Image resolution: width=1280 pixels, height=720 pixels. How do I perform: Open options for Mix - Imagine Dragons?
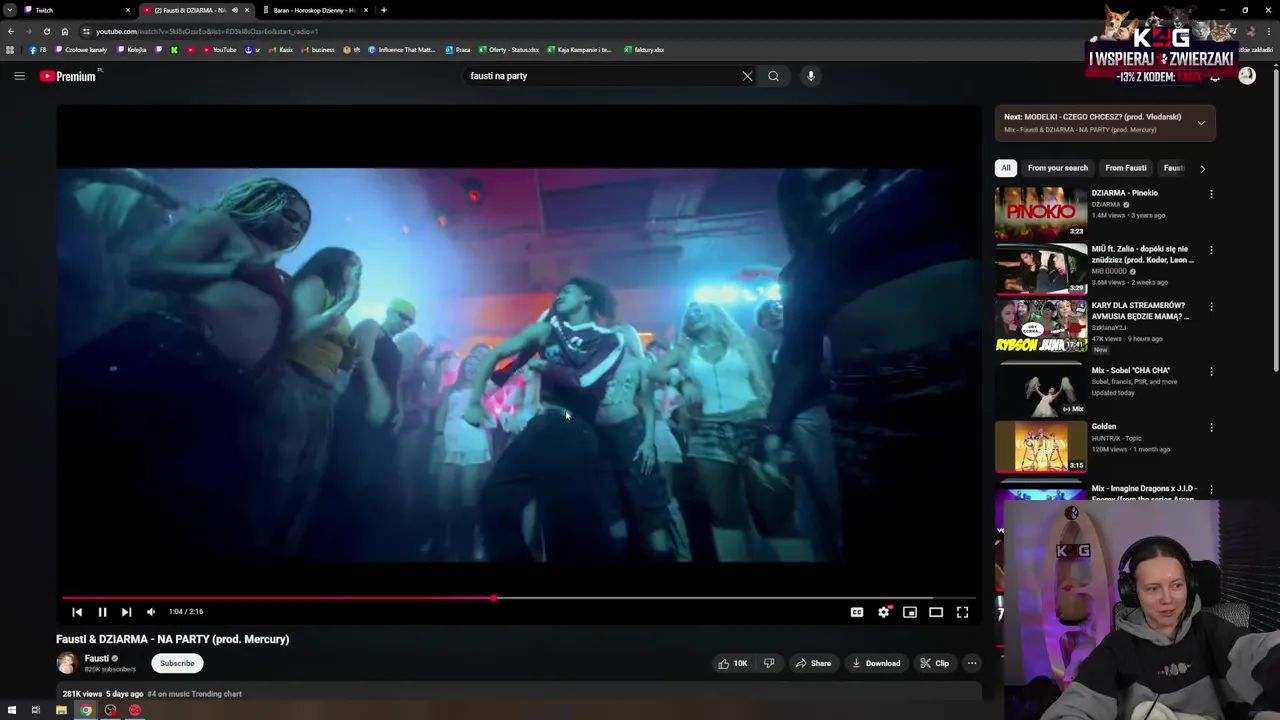[1211, 489]
